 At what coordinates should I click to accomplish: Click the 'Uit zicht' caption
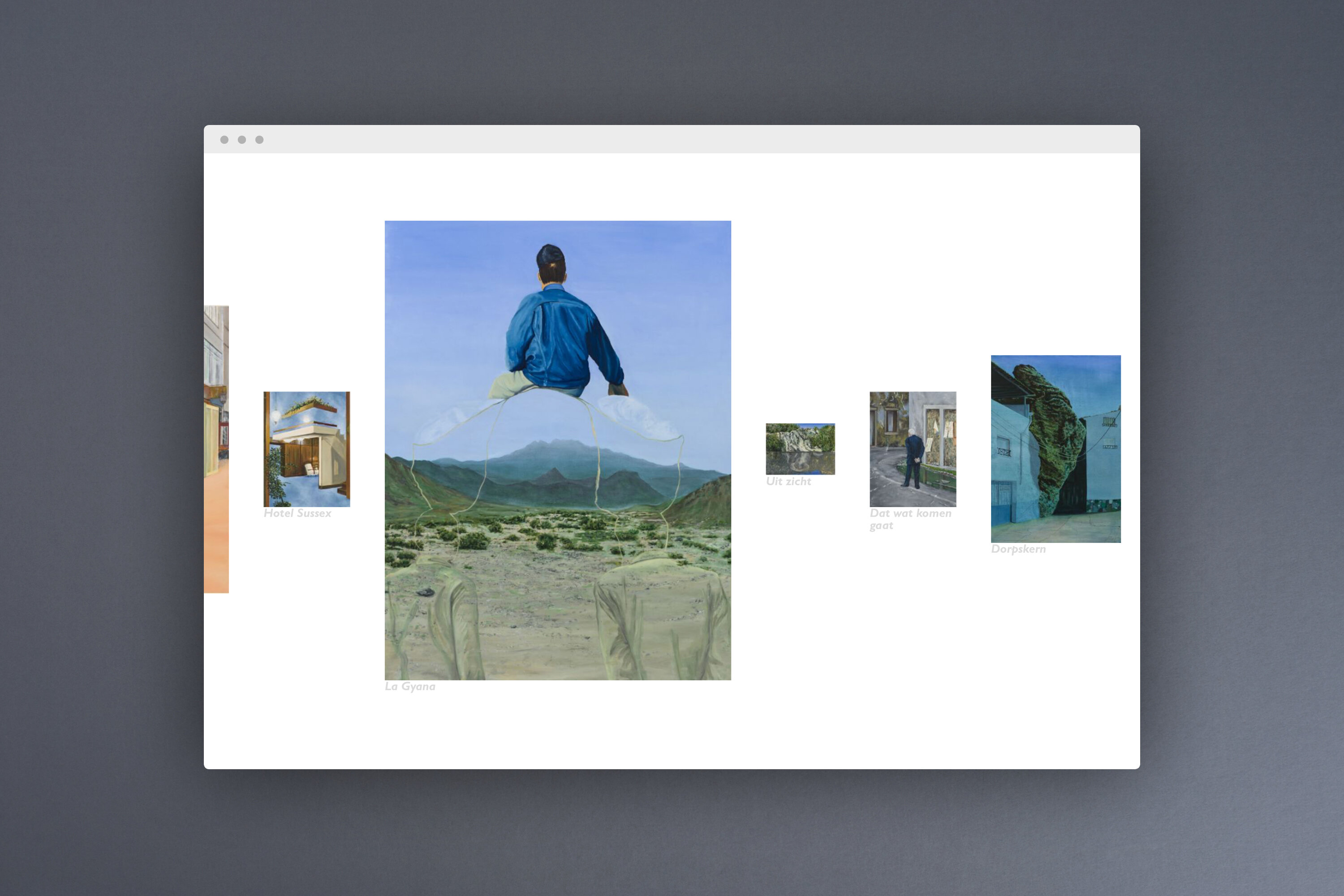(788, 481)
